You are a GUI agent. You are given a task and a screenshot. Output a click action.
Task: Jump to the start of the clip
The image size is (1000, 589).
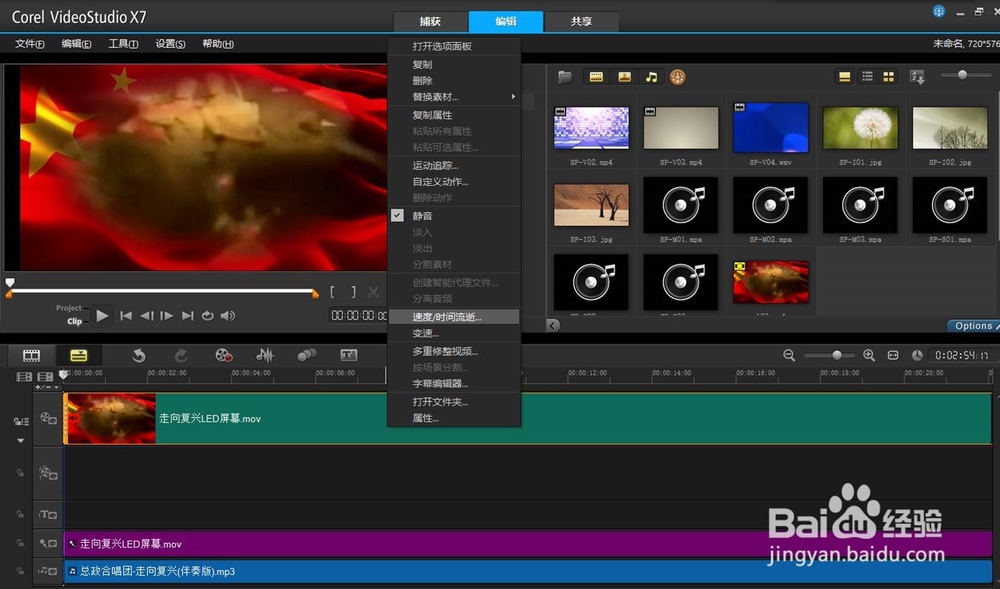[x=126, y=316]
